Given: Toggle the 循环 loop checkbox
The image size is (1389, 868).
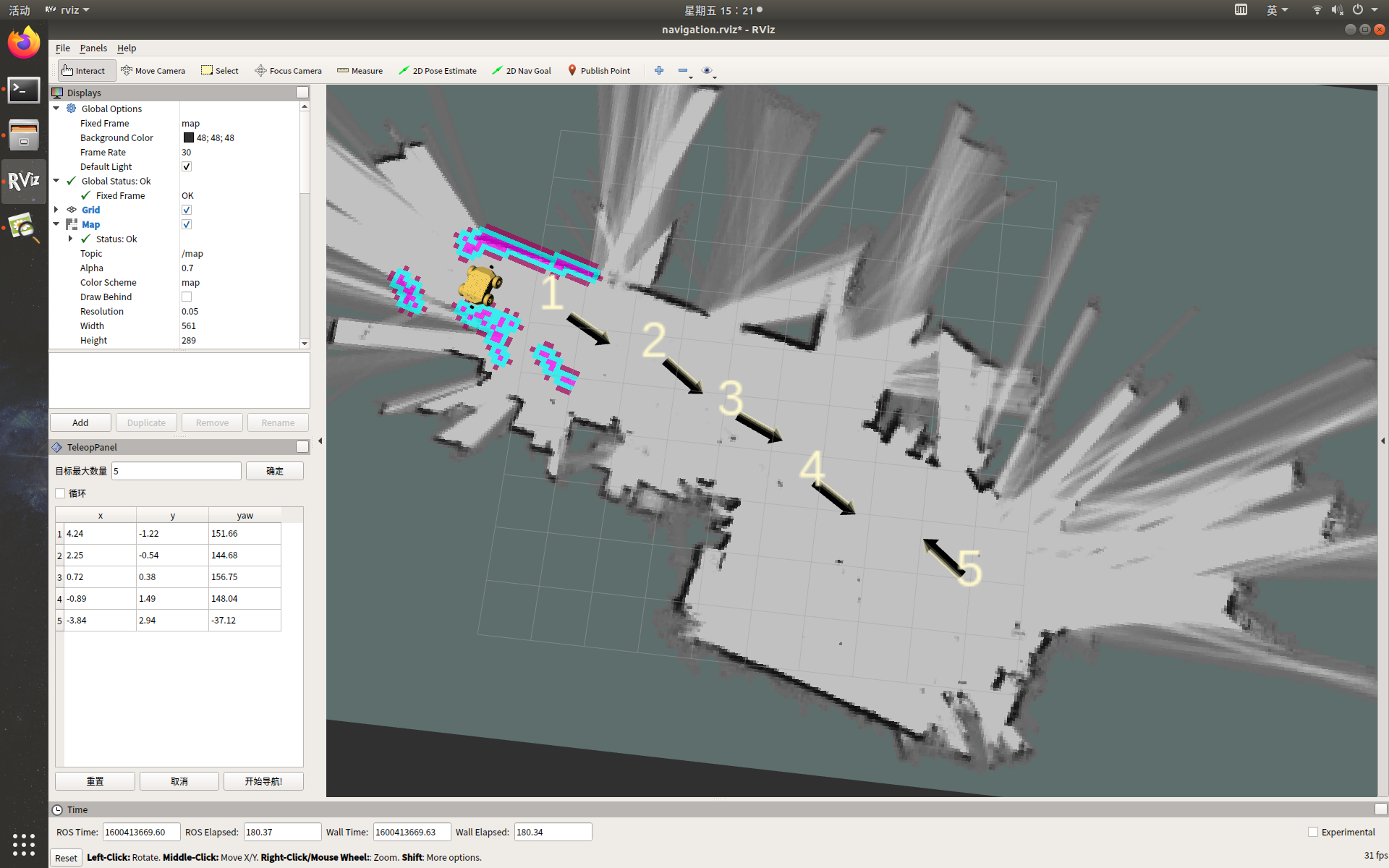Looking at the screenshot, I should 61,493.
